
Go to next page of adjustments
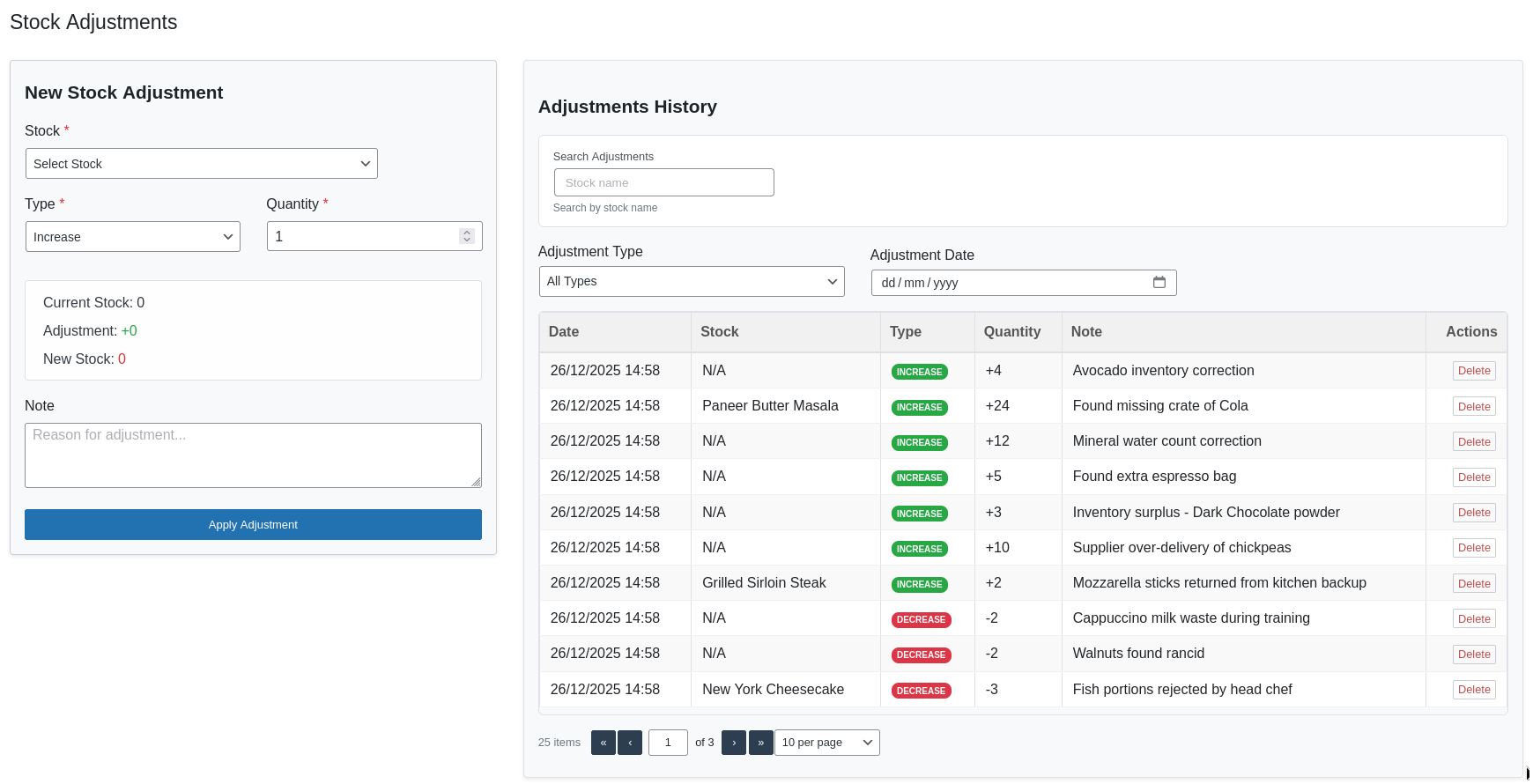tap(734, 743)
